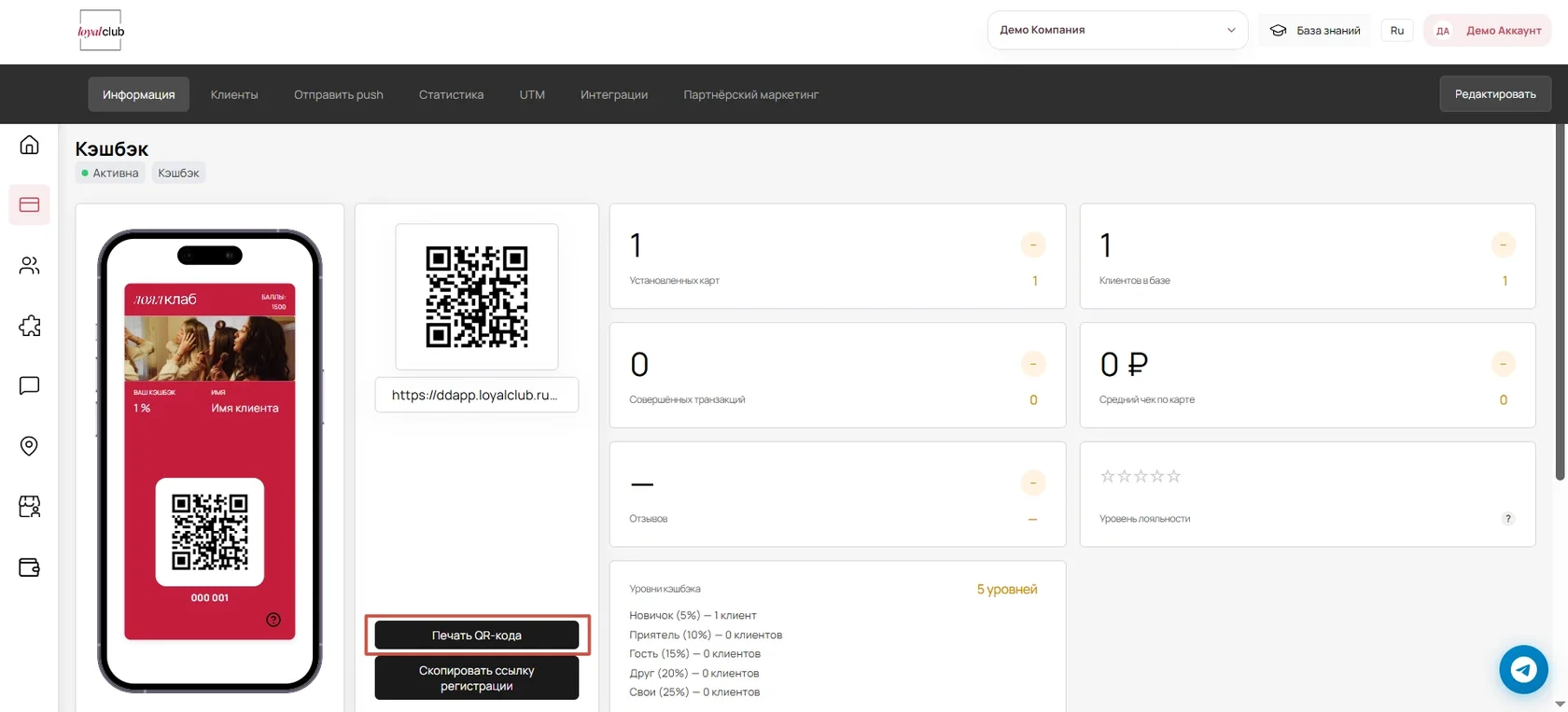Open the Интеграции tab

click(614, 94)
